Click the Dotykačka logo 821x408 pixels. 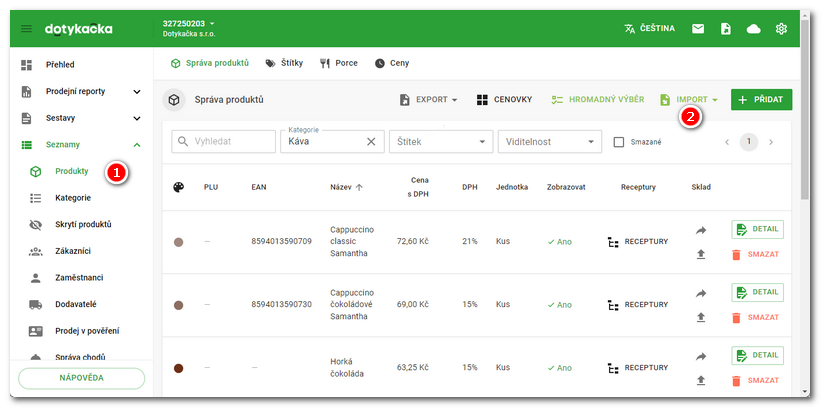tap(79, 29)
